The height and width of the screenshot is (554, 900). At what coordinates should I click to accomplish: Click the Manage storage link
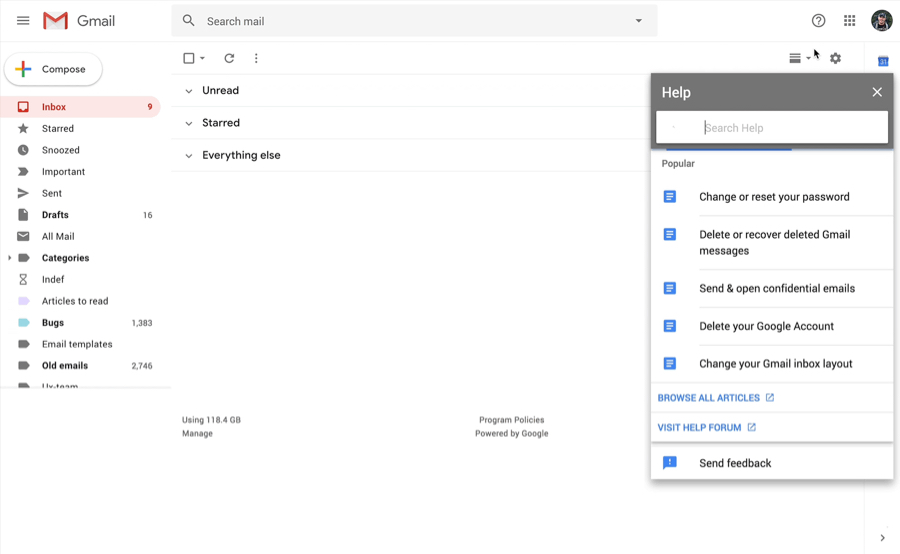point(197,433)
